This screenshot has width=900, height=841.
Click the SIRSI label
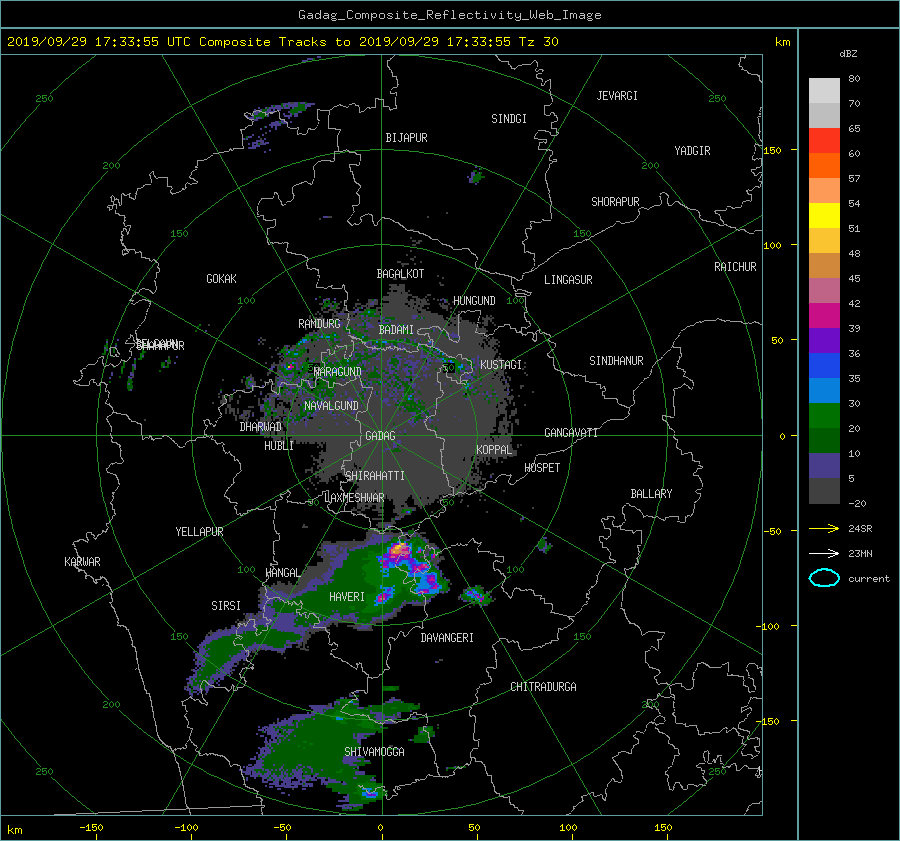pos(226,606)
